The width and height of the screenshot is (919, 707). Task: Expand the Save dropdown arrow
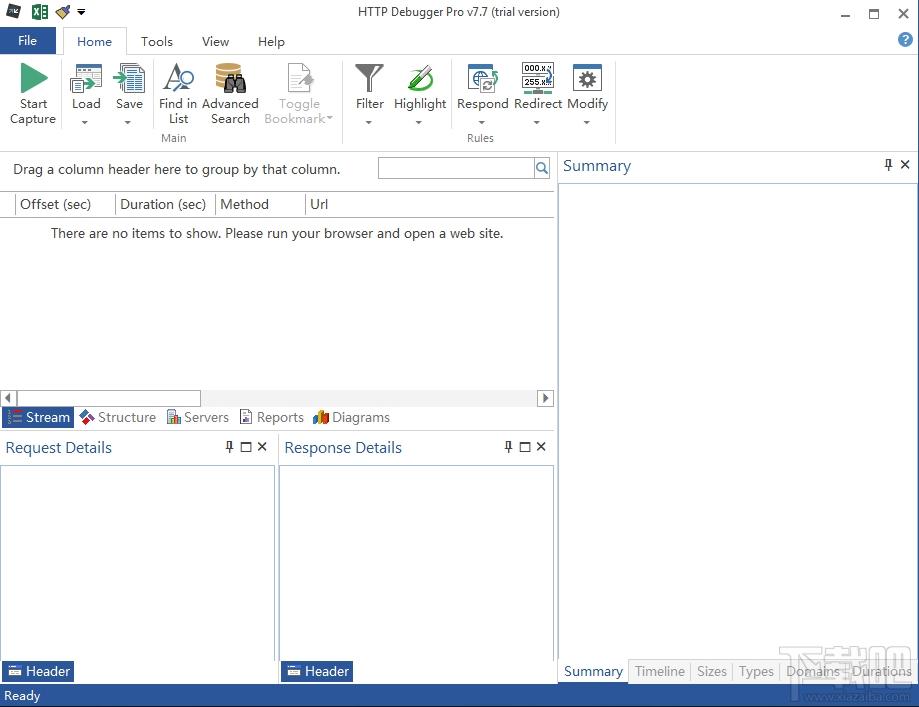128,123
